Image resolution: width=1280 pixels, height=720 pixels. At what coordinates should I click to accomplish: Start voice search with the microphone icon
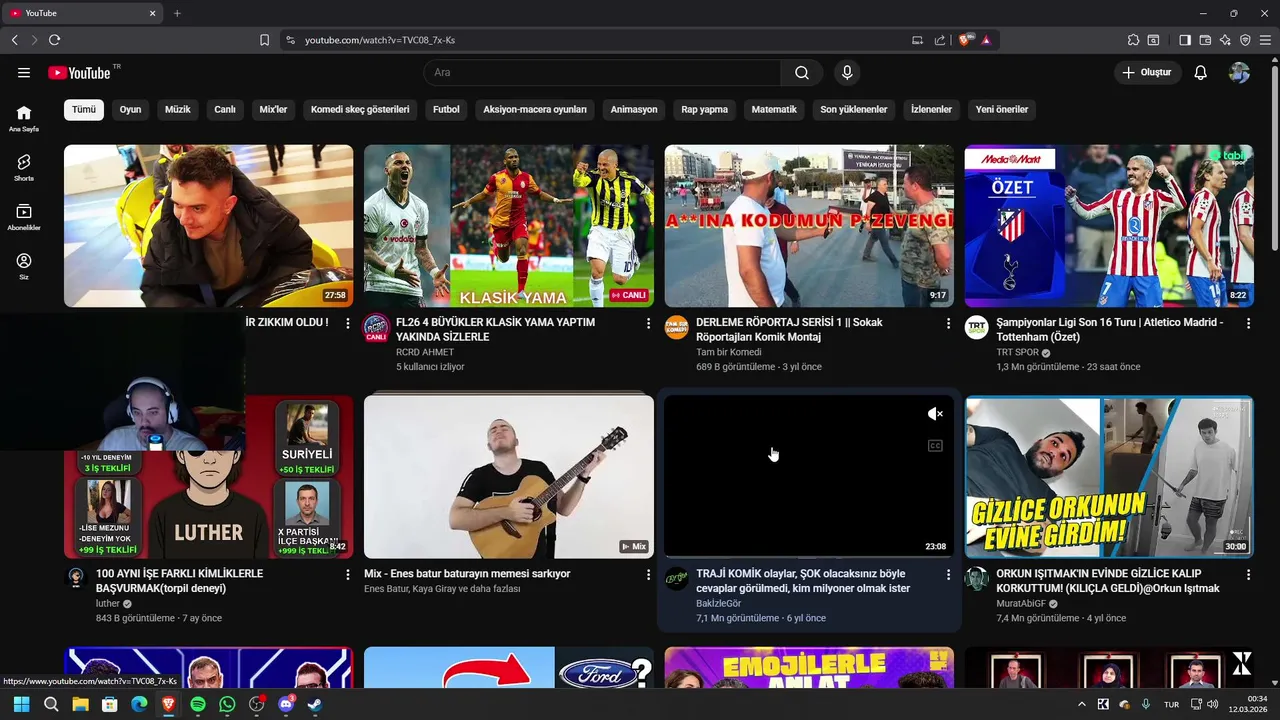pyautogui.click(x=847, y=72)
